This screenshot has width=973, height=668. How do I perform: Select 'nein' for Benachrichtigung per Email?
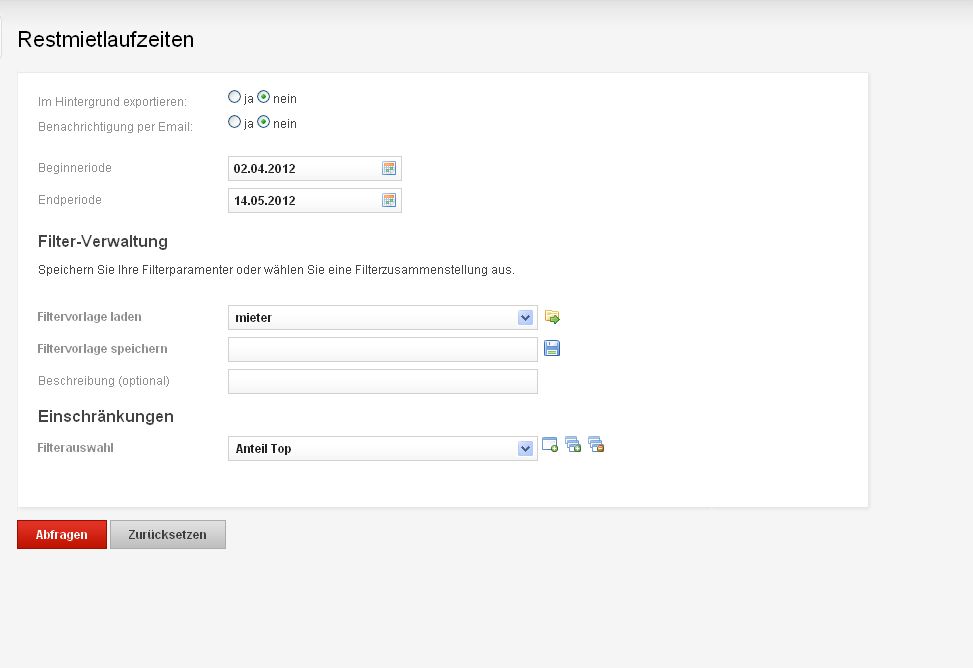pyautogui.click(x=264, y=122)
